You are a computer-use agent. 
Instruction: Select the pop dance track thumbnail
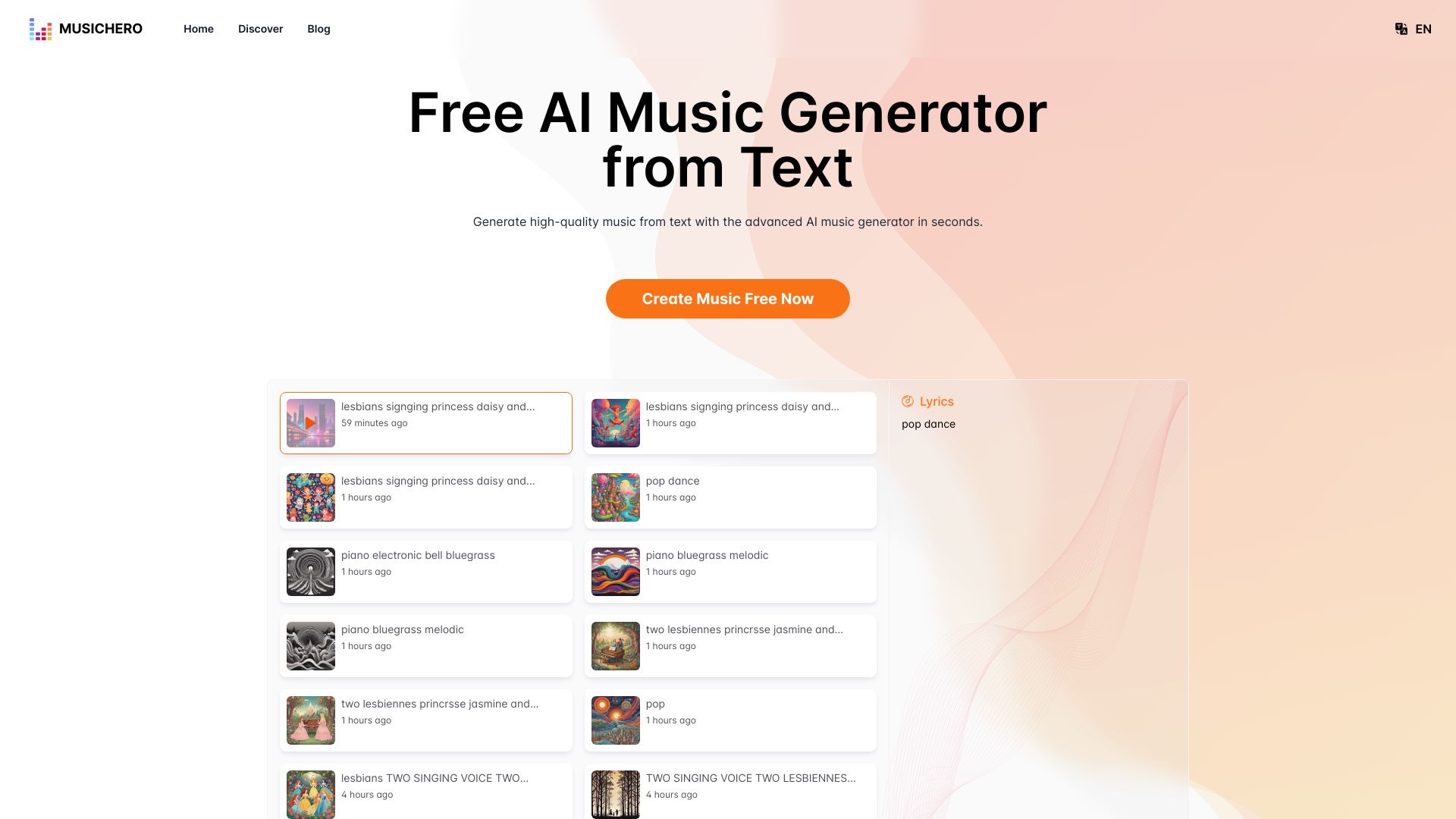tap(614, 497)
